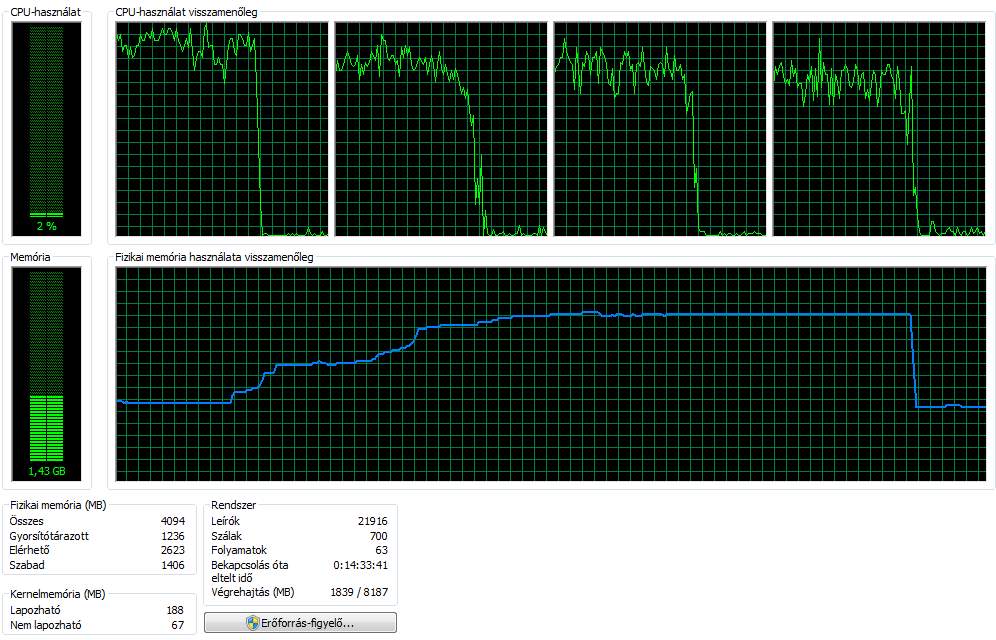Click the available memory value 2623
Image resolution: width=996 pixels, height=640 pixels.
(173, 550)
